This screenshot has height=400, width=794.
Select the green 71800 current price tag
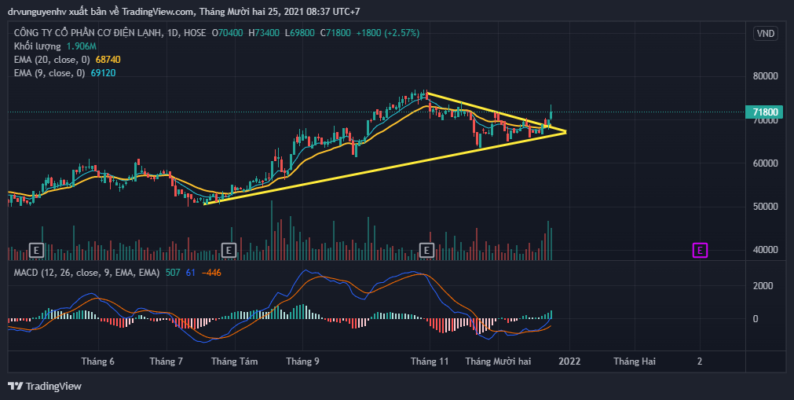coord(764,112)
